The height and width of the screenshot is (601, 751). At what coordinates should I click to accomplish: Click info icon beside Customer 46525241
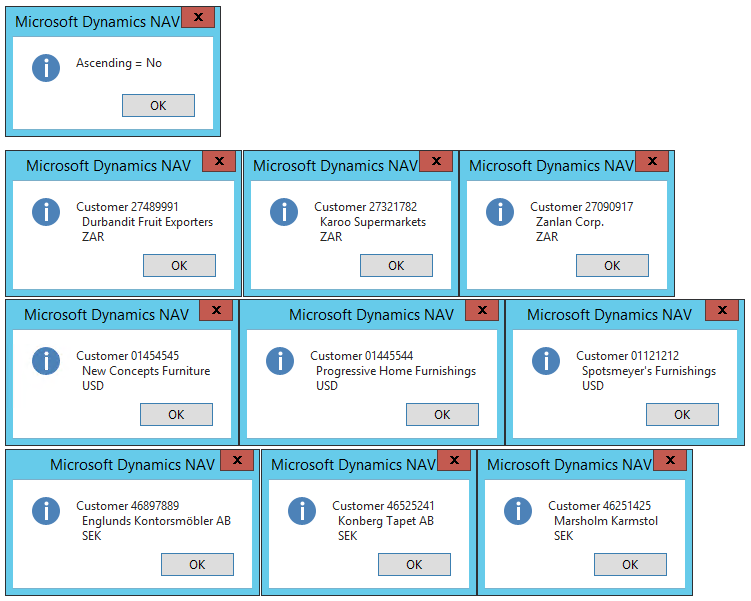(302, 510)
